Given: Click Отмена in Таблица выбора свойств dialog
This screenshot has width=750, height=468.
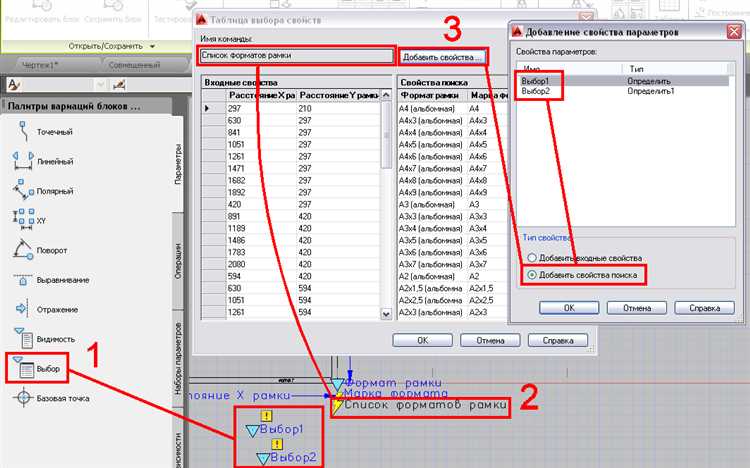Looking at the screenshot, I should [x=490, y=340].
